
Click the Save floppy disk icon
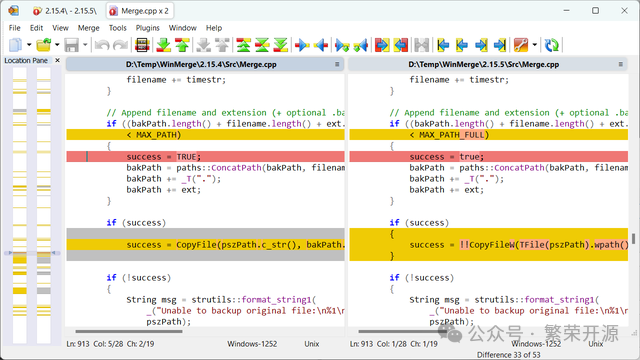pos(72,45)
